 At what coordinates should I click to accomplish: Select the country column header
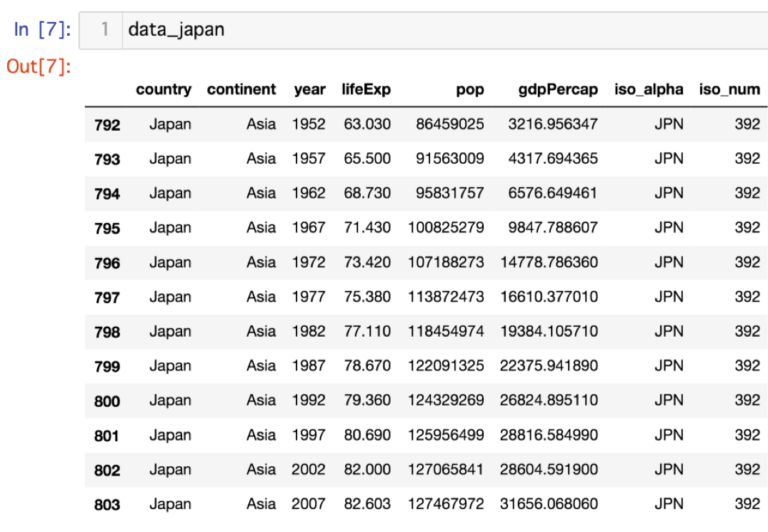click(x=163, y=89)
